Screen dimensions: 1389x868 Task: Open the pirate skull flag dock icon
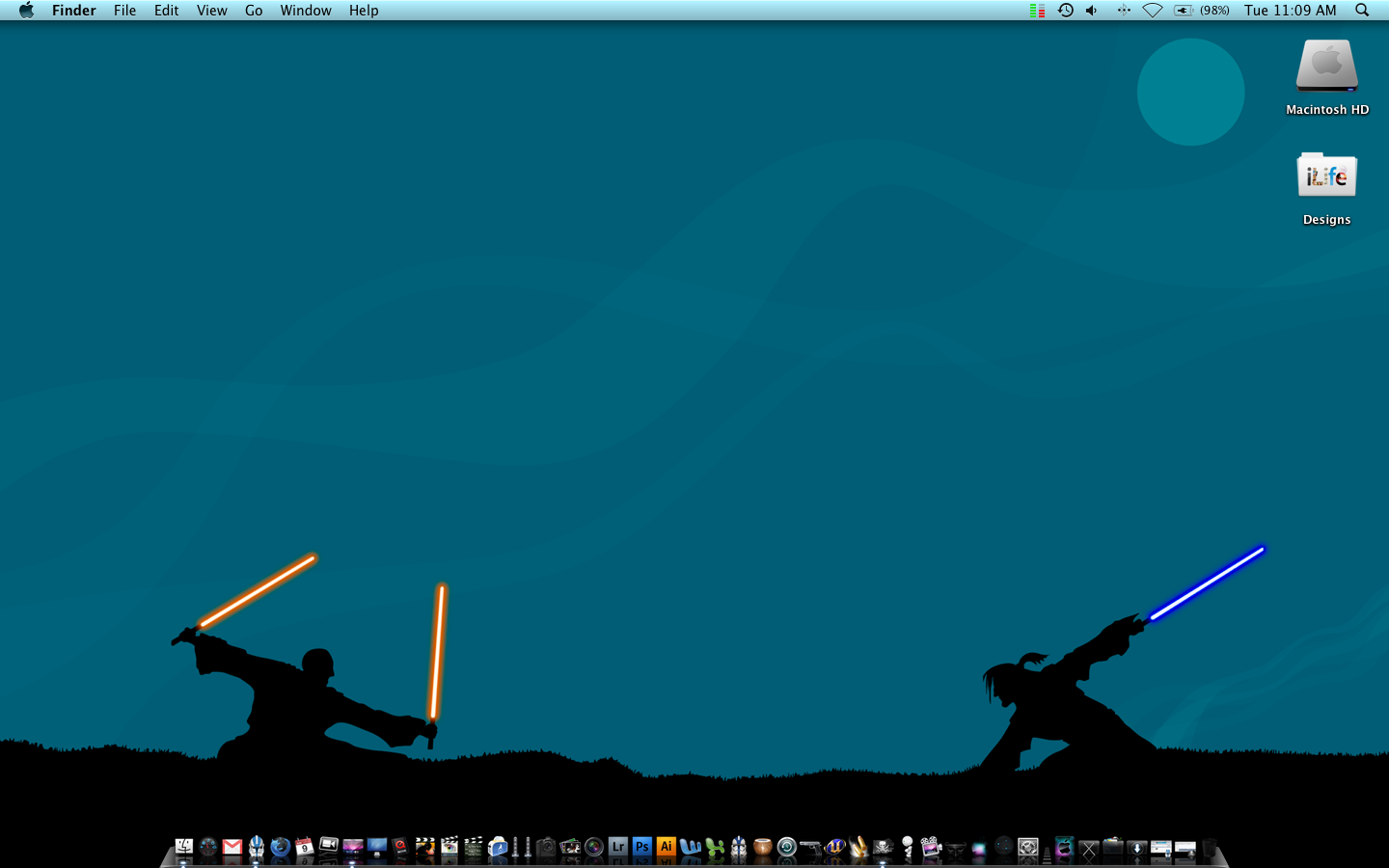883,848
